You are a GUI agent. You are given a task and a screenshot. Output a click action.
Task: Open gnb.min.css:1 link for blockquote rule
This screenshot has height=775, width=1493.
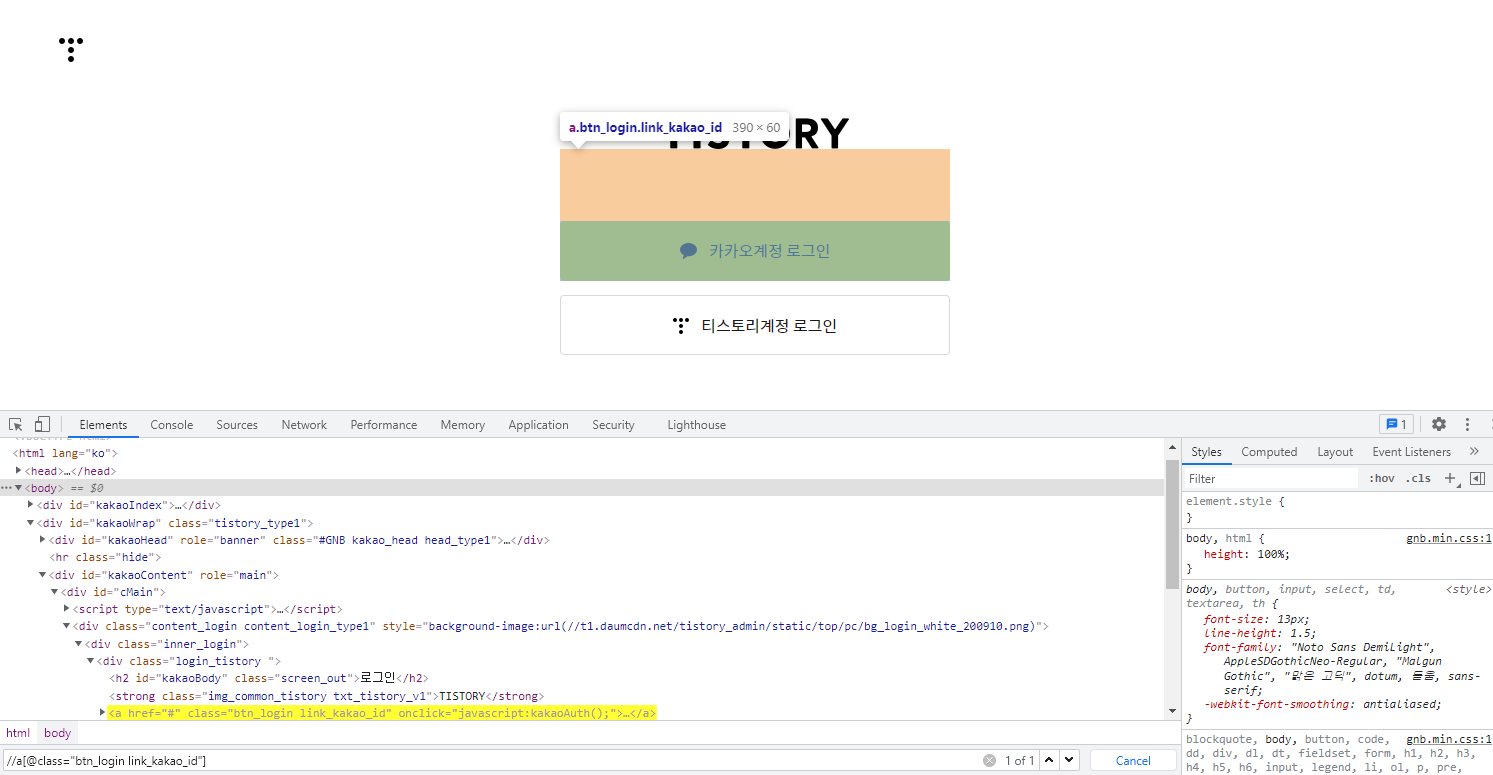click(1449, 739)
